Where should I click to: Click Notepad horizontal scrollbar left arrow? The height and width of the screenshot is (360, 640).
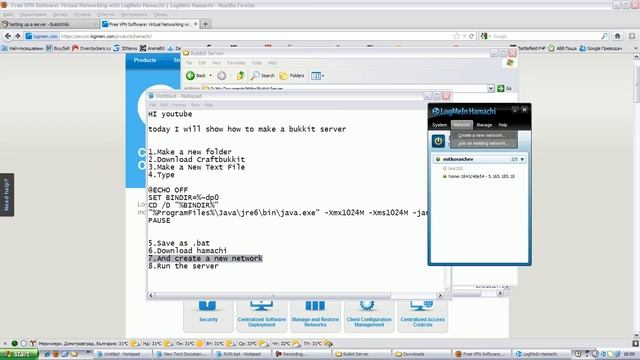[151, 295]
